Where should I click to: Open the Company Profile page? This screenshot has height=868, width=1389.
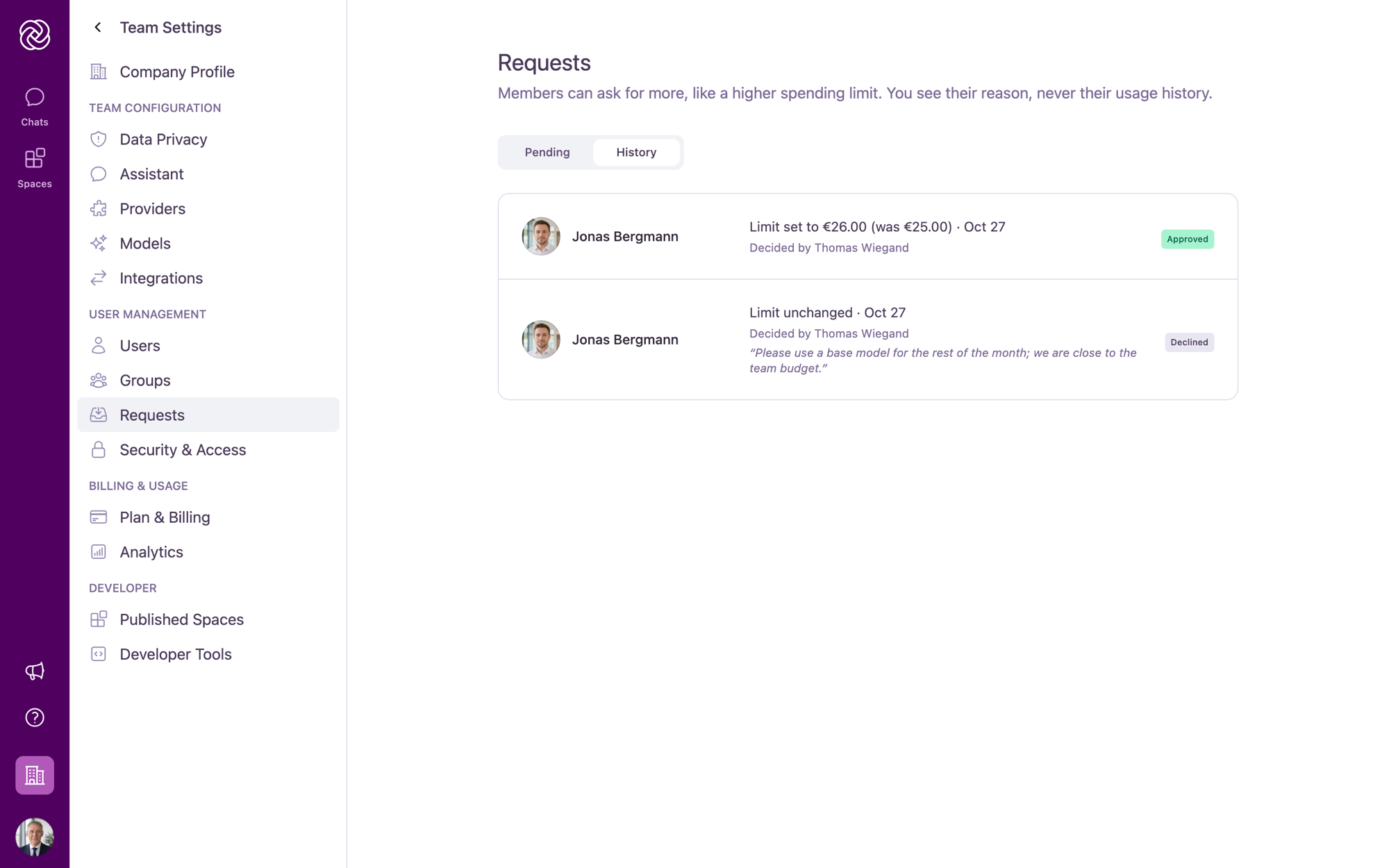click(208, 72)
